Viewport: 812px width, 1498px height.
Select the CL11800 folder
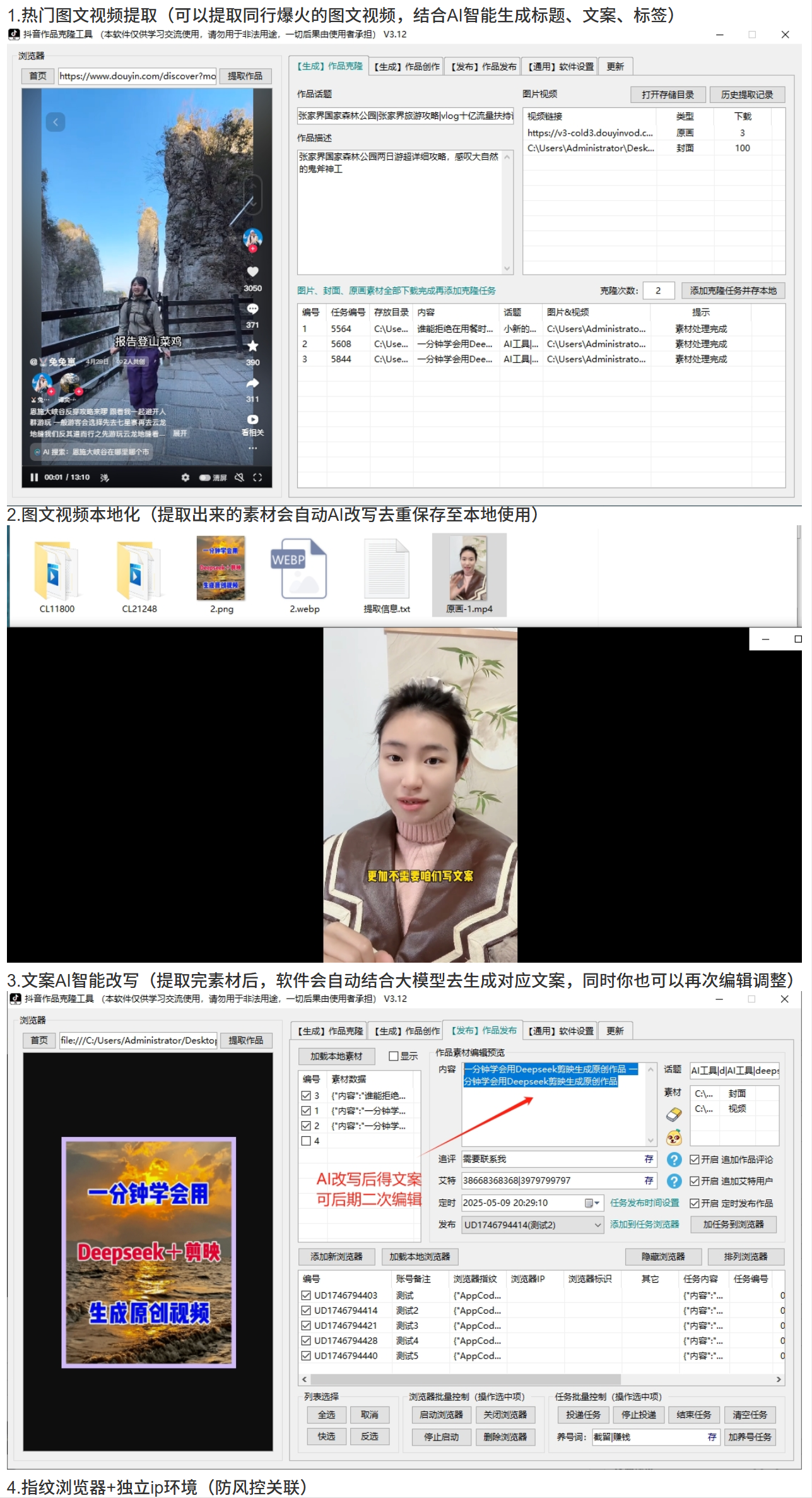(57, 576)
